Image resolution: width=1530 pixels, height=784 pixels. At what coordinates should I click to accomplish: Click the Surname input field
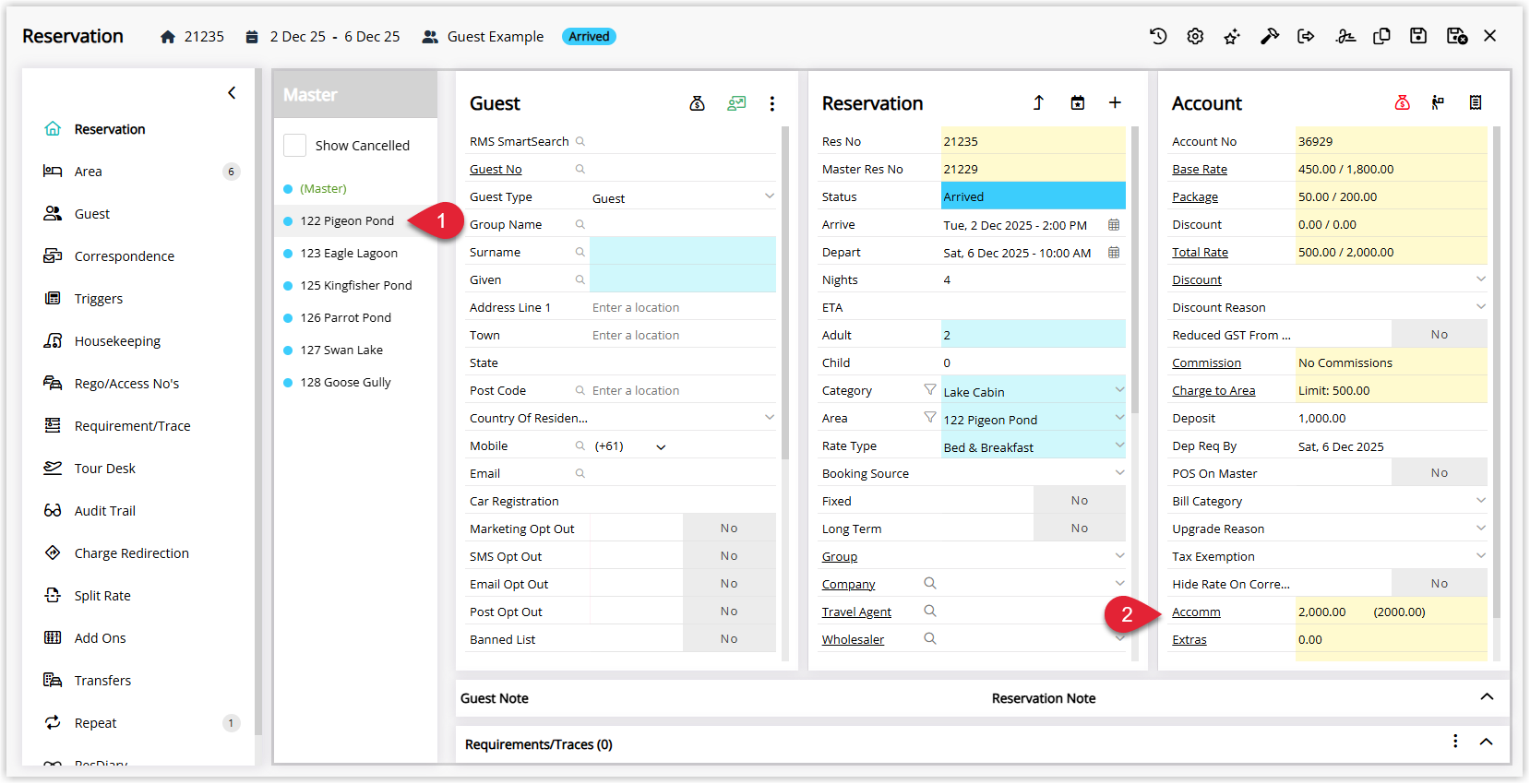(x=683, y=252)
